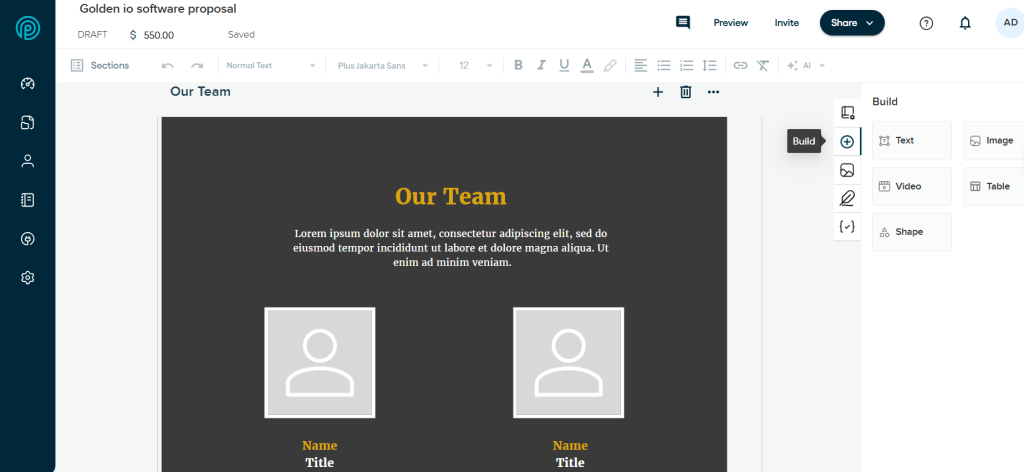
Task: Open the AI assistant dropdown
Action: pos(807,65)
